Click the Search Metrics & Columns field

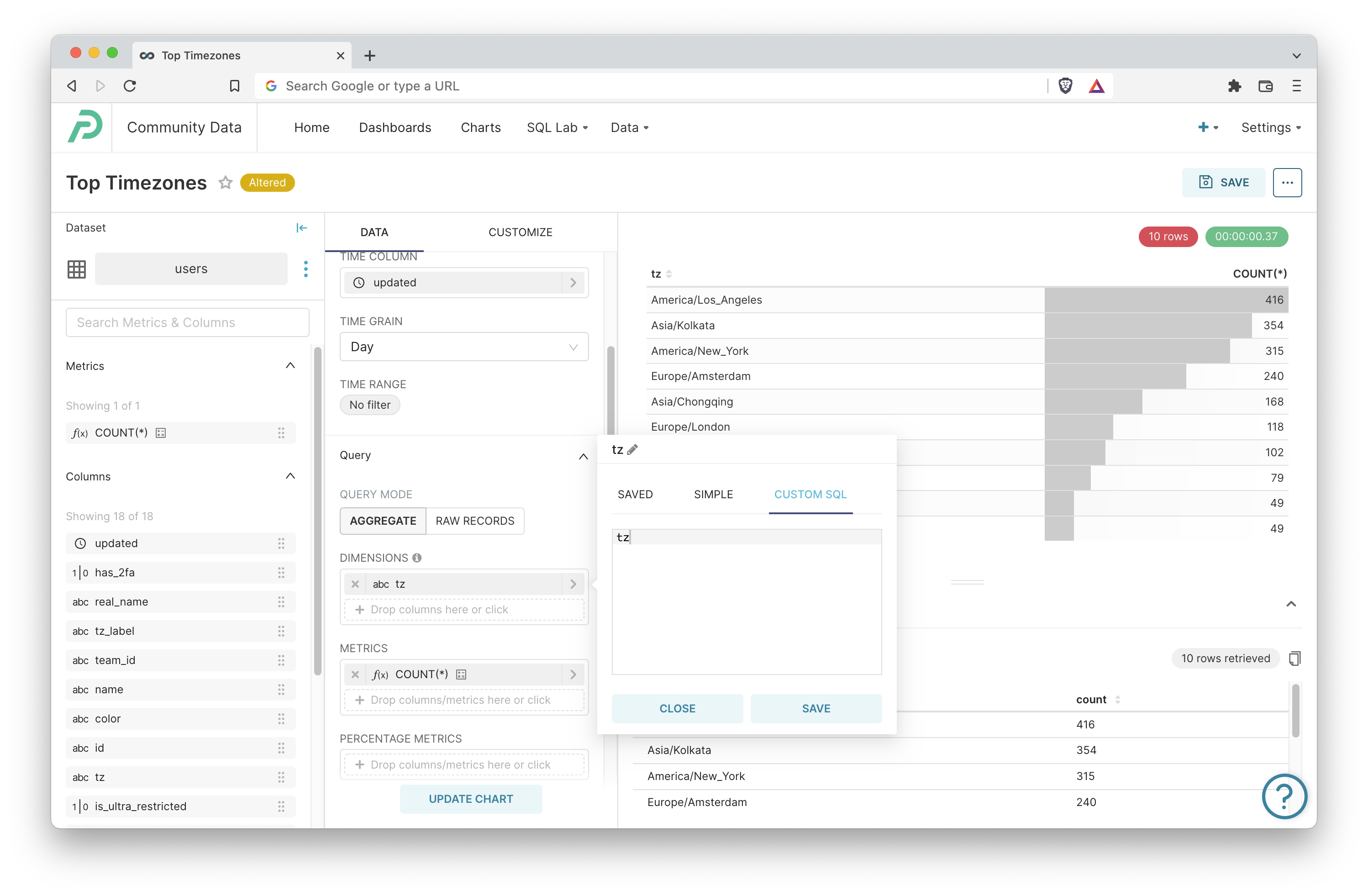[187, 322]
